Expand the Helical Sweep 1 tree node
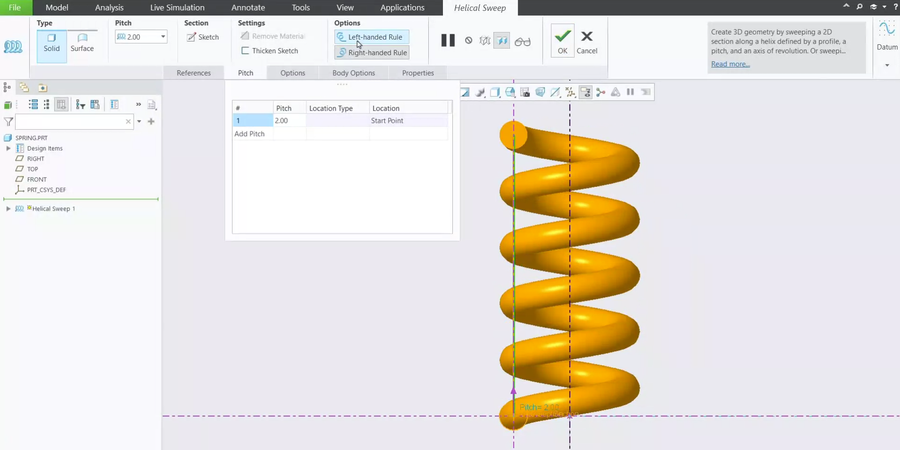 click(x=8, y=209)
